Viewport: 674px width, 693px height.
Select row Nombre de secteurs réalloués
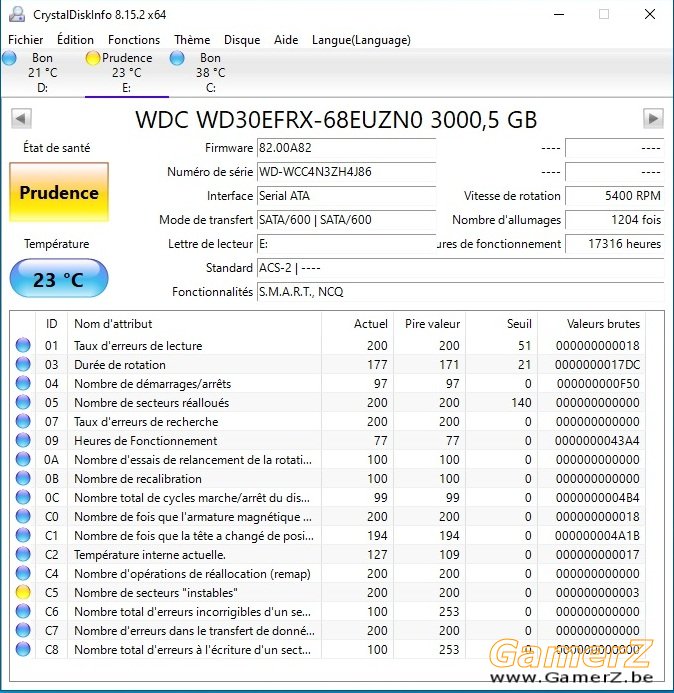pyautogui.click(x=329, y=402)
